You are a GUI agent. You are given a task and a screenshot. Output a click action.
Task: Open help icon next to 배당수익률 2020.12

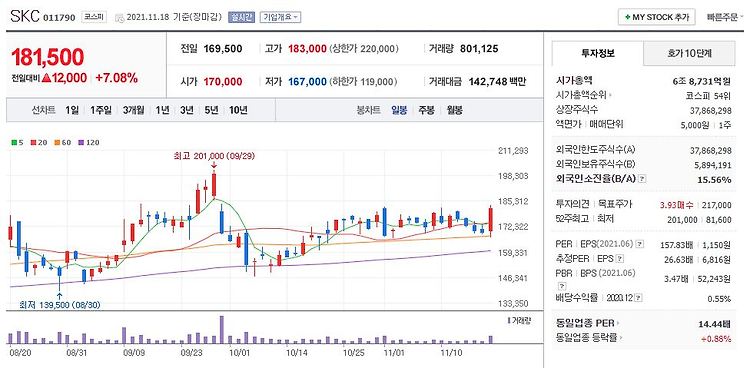(638, 298)
